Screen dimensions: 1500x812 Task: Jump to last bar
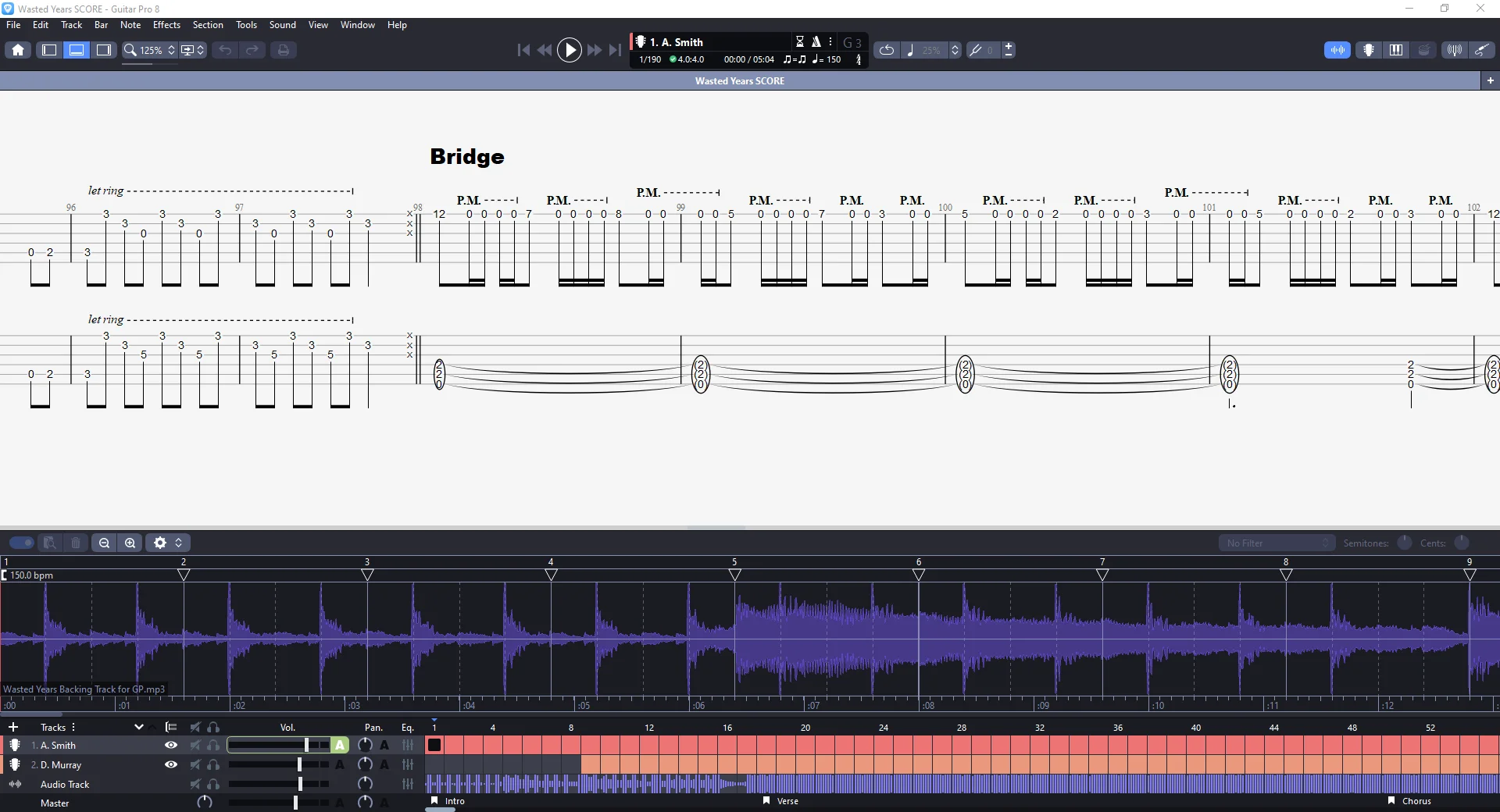615,50
